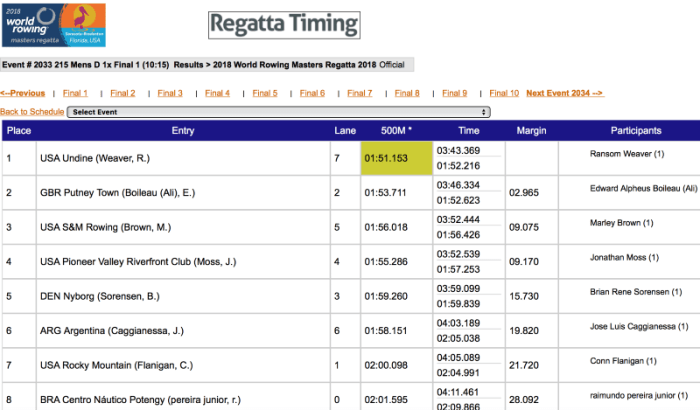
Task: Return via Back to Schedule link
Action: pyautogui.click(x=32, y=112)
